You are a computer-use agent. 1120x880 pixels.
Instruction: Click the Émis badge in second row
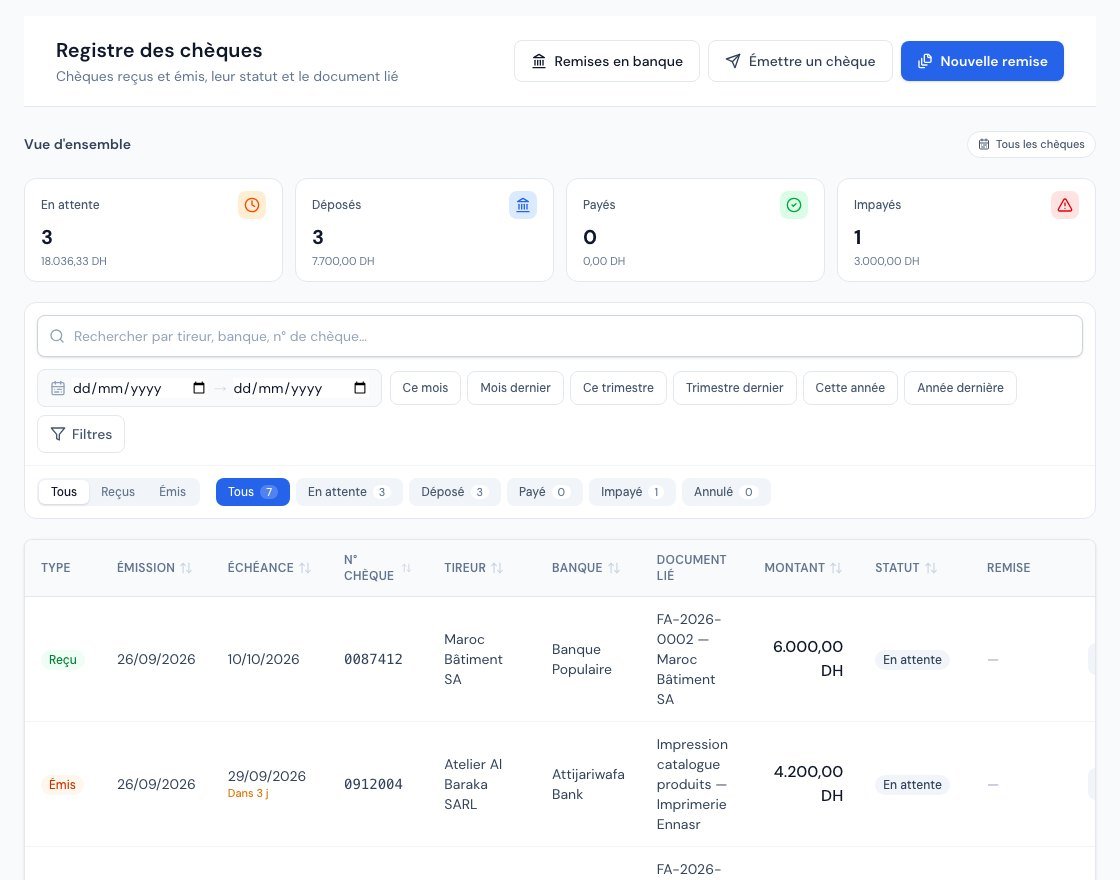[x=62, y=785]
